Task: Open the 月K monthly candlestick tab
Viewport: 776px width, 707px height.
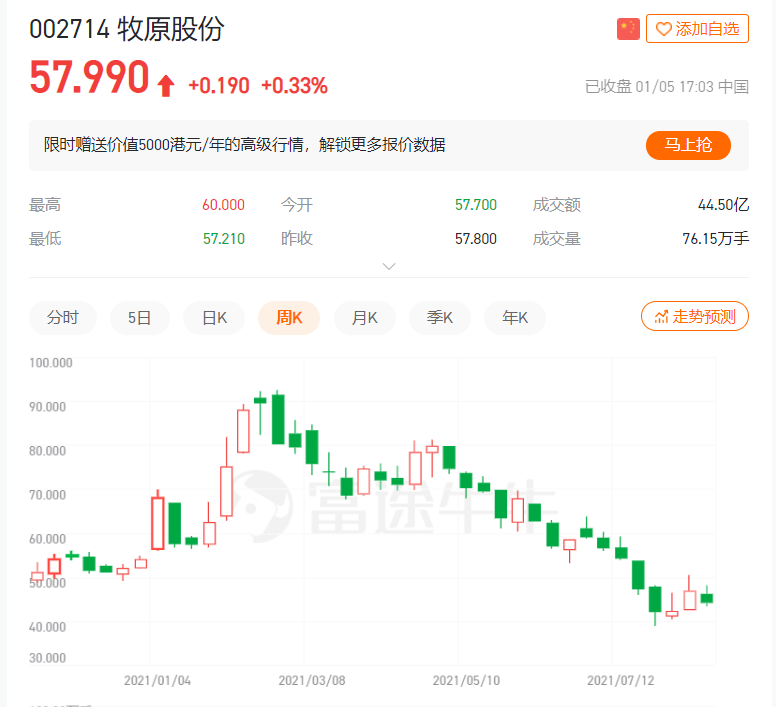Action: (365, 318)
